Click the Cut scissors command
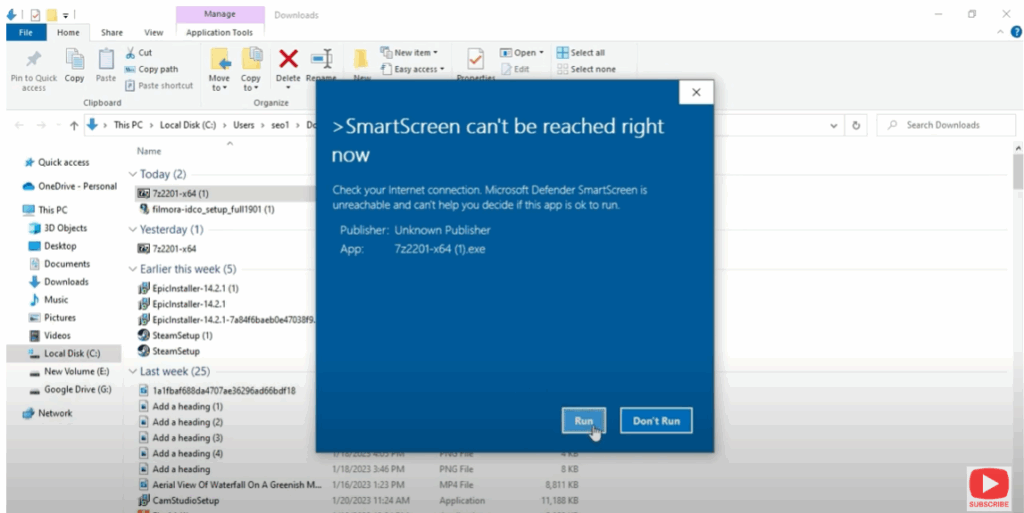 pyautogui.click(x=138, y=52)
